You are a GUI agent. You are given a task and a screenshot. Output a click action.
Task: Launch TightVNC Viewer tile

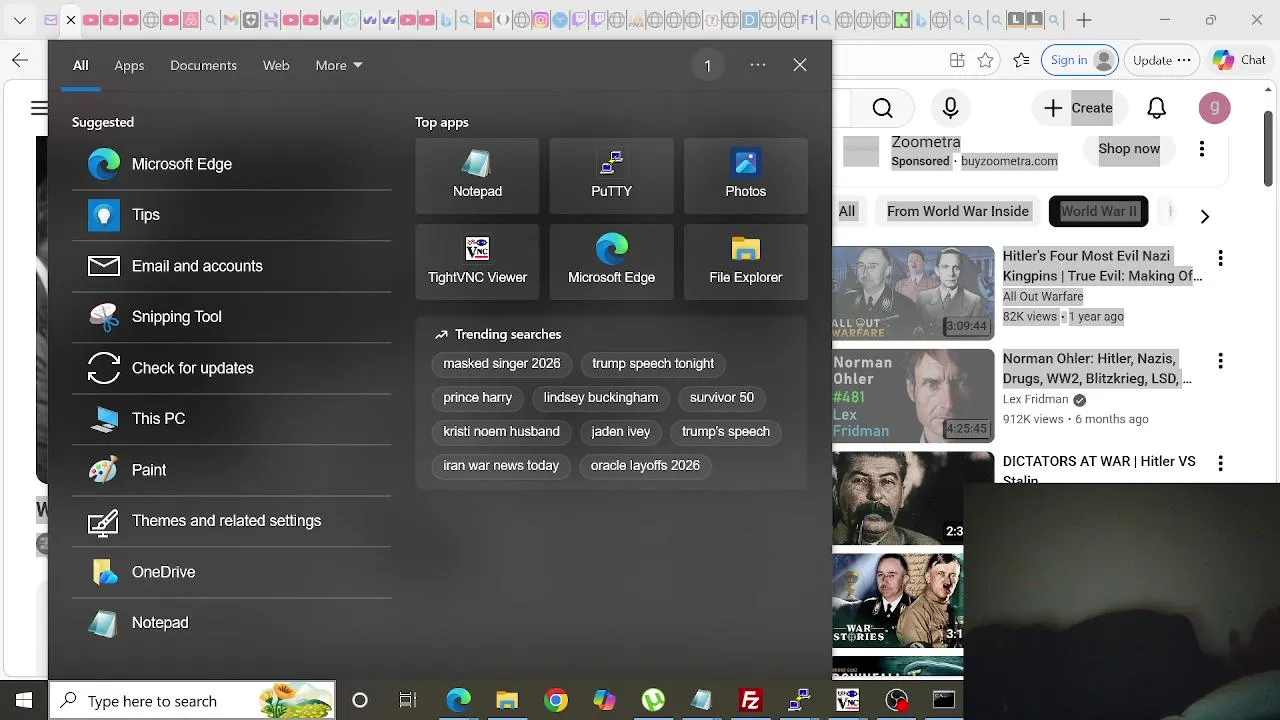pyautogui.click(x=477, y=262)
